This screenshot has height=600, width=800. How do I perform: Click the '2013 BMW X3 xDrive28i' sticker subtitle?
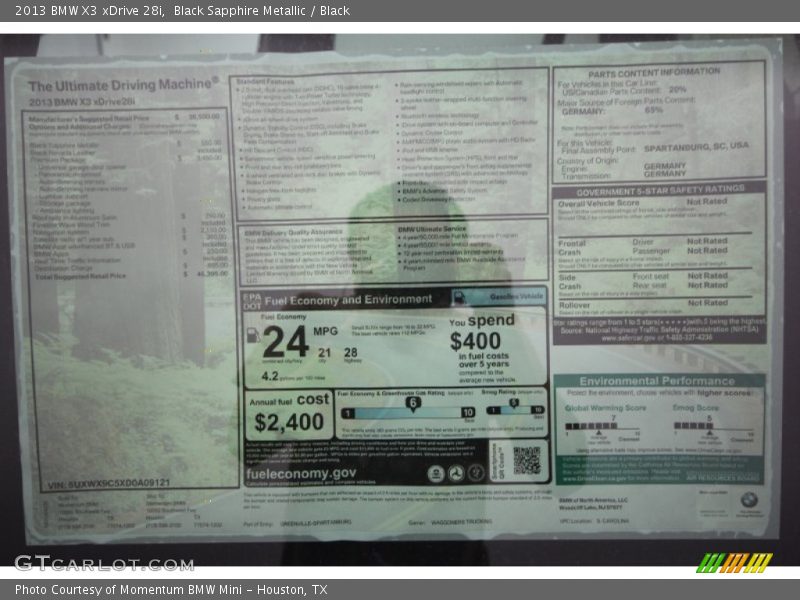pos(82,102)
